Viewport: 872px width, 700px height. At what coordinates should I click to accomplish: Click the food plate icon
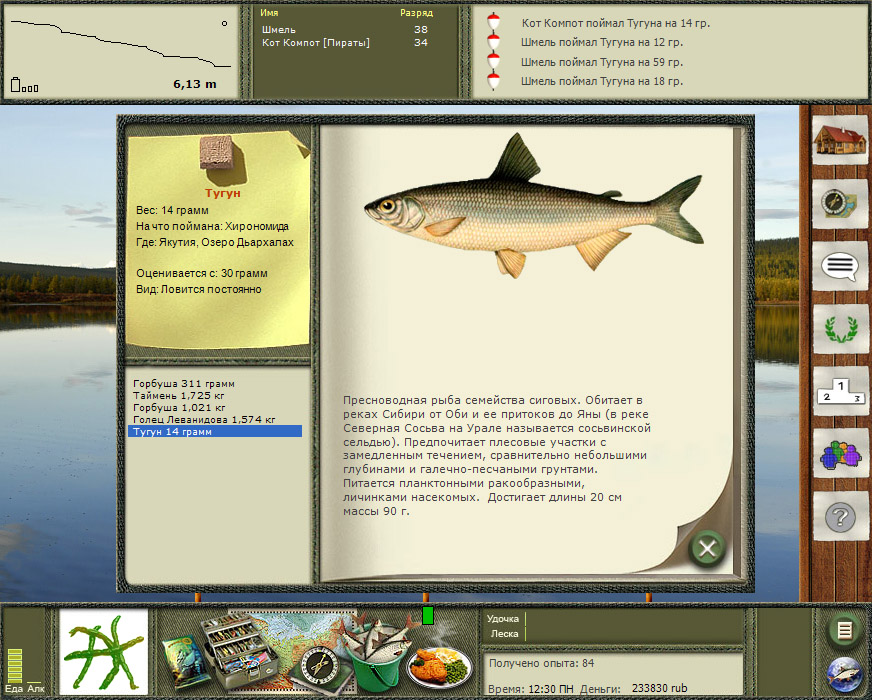click(x=439, y=664)
